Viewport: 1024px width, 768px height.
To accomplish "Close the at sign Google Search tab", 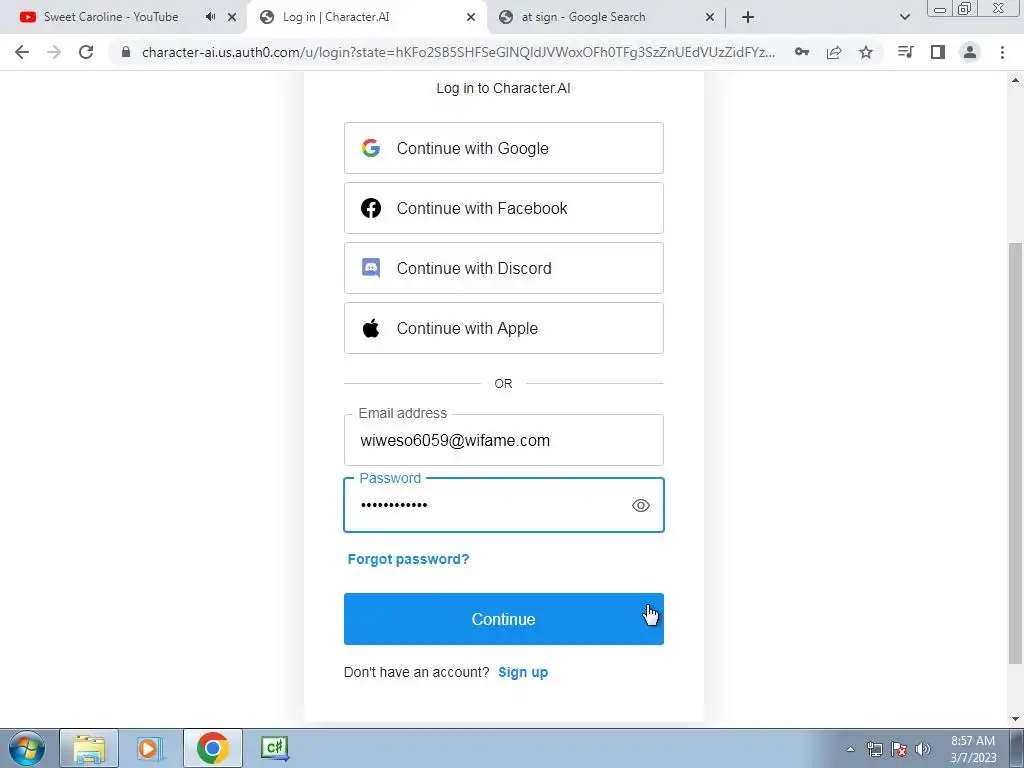I will (710, 17).
